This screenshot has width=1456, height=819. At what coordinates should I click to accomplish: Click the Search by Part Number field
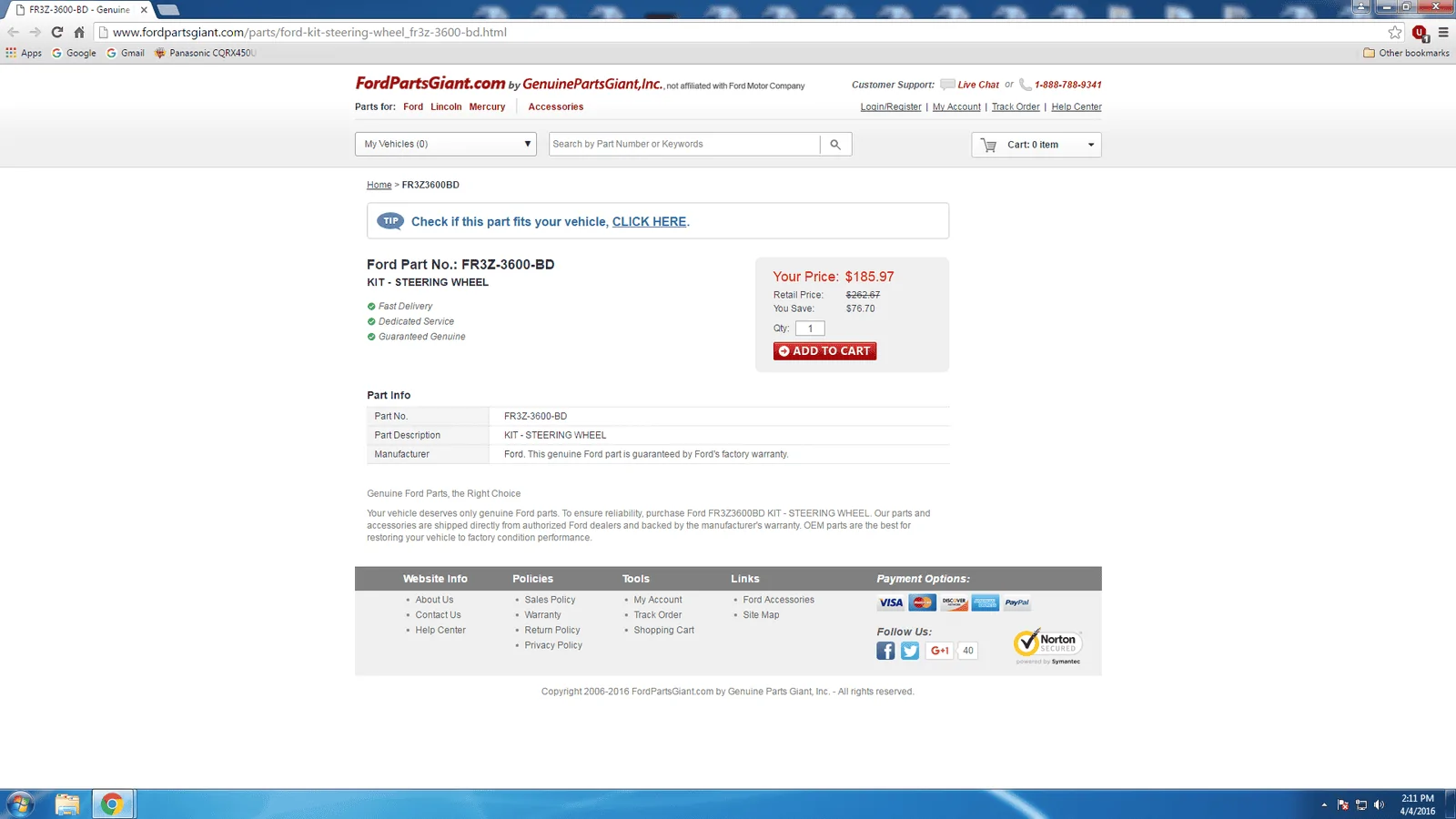684,144
